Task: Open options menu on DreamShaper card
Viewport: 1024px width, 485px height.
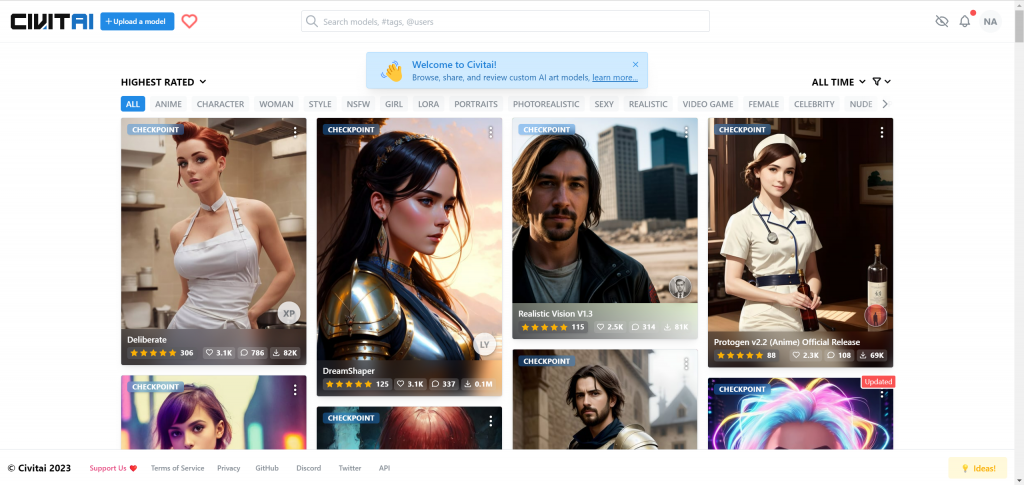Action: [x=491, y=132]
